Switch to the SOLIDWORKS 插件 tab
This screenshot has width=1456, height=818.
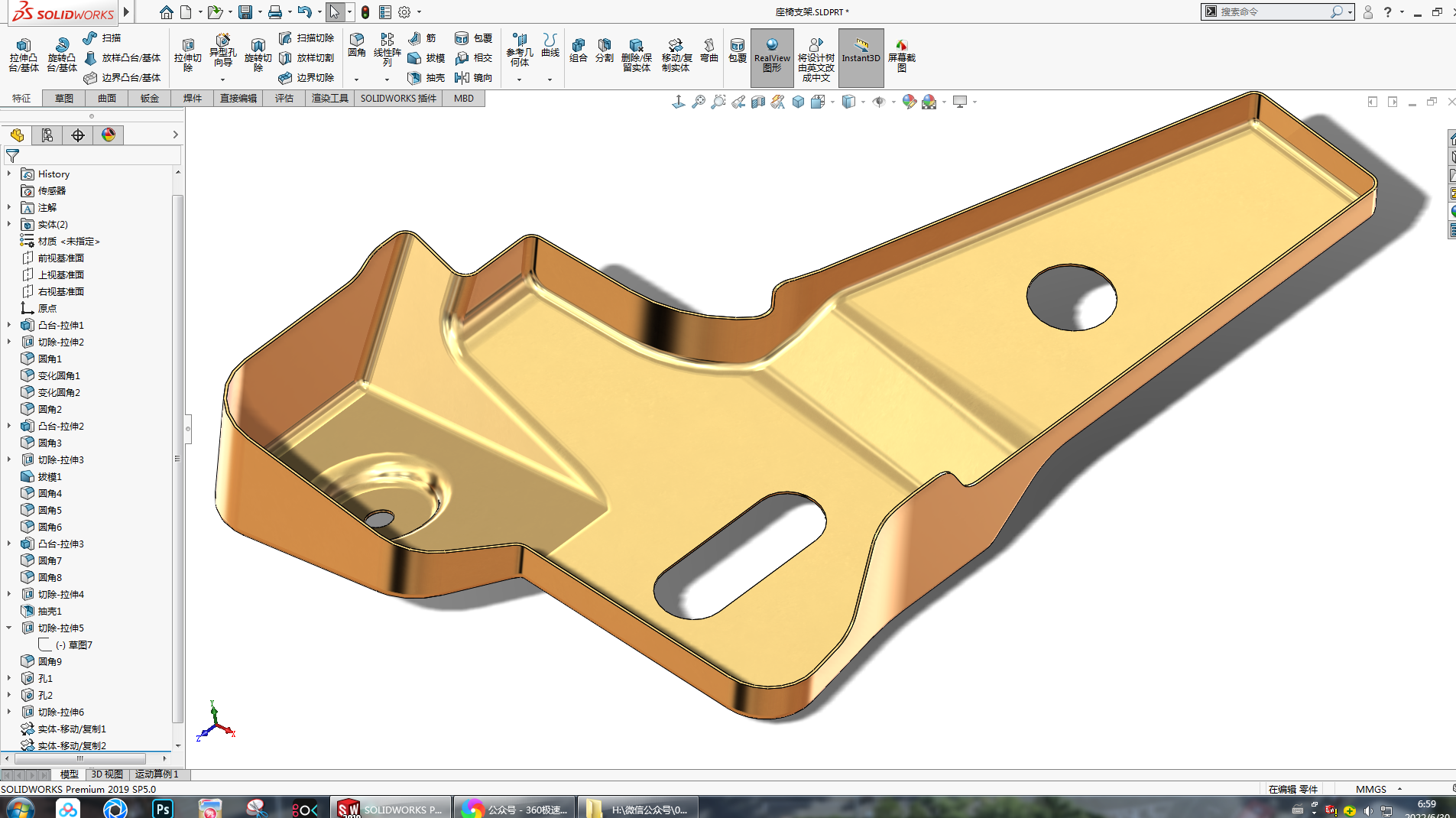(398, 99)
